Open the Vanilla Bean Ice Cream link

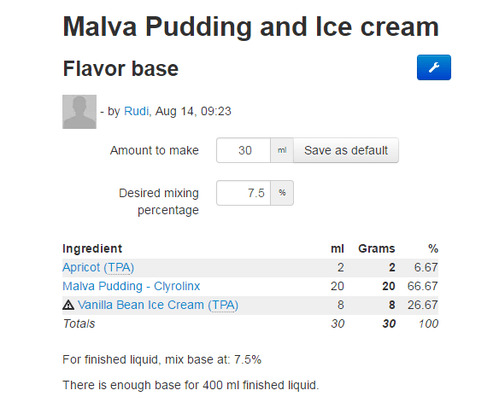[158, 305]
